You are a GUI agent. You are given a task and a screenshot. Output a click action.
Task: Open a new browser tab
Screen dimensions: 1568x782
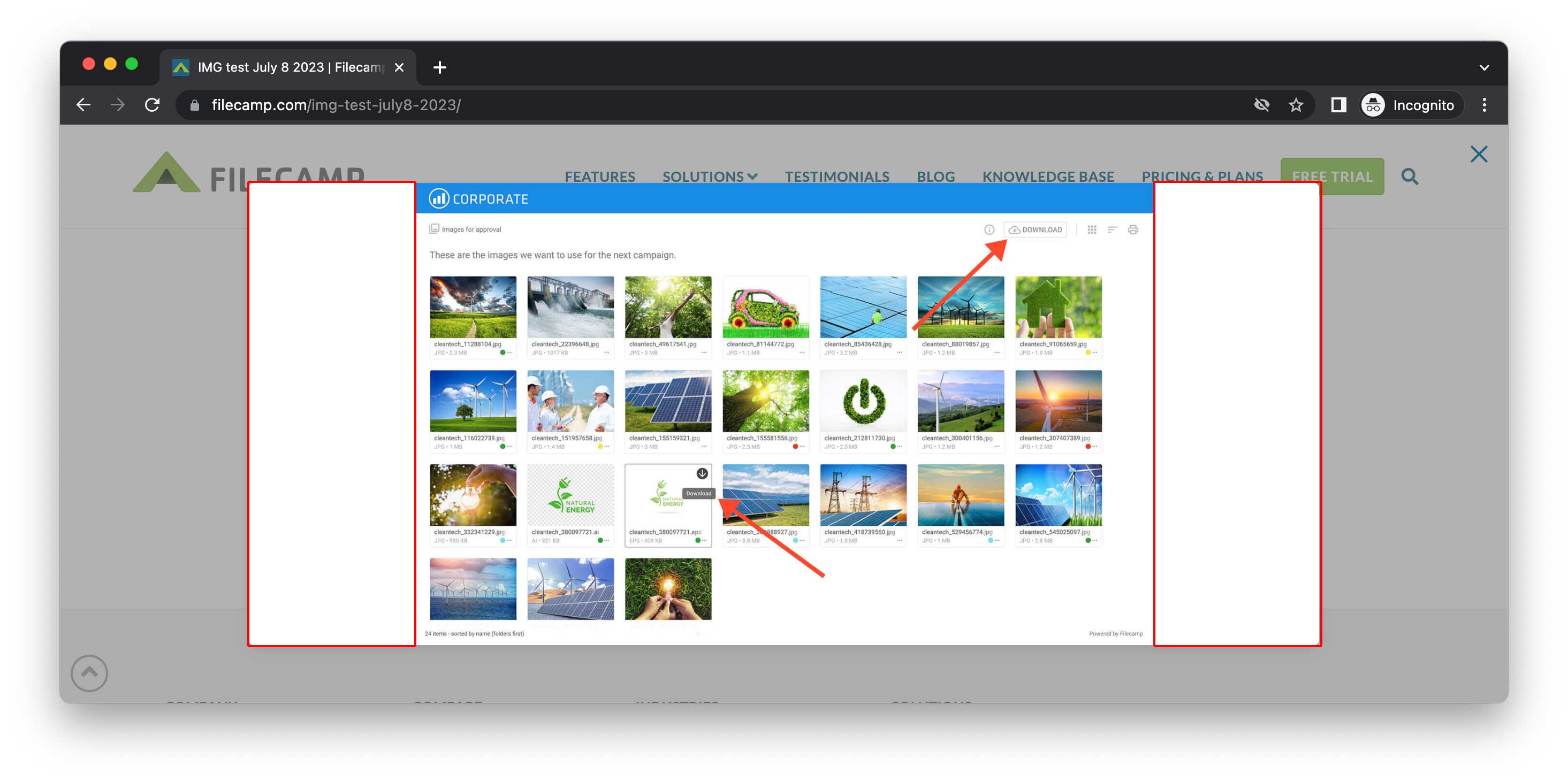click(439, 67)
